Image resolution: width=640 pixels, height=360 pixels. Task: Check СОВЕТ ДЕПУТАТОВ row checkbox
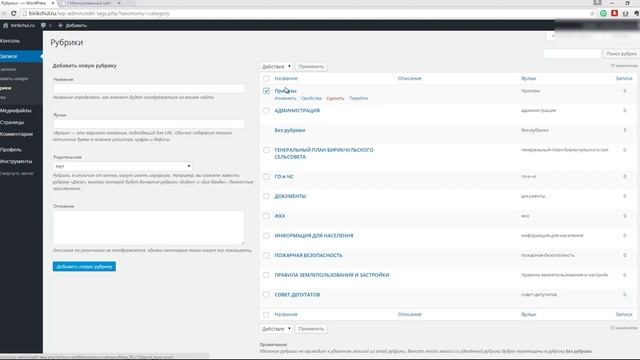click(x=266, y=295)
